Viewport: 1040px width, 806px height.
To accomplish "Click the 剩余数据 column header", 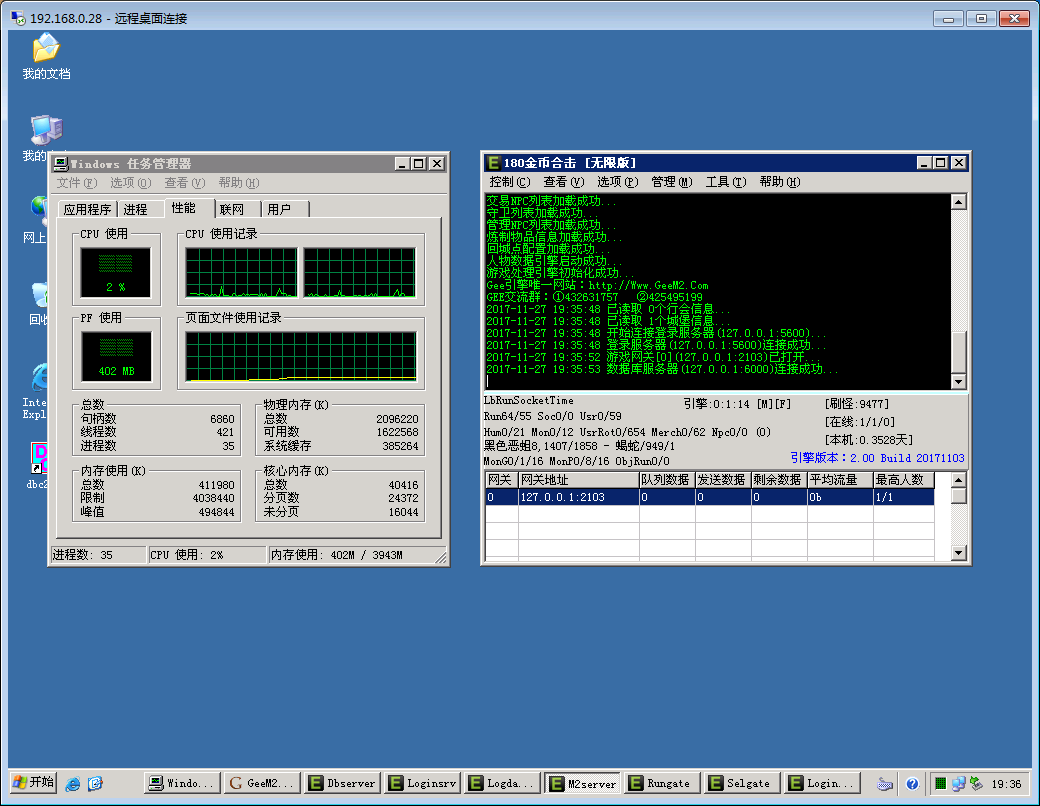I will 779,480.
